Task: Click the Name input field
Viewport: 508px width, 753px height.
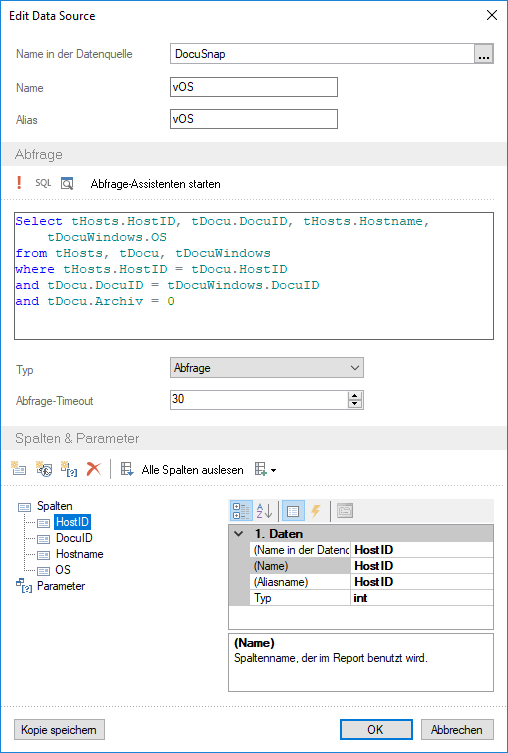Action: click(254, 87)
